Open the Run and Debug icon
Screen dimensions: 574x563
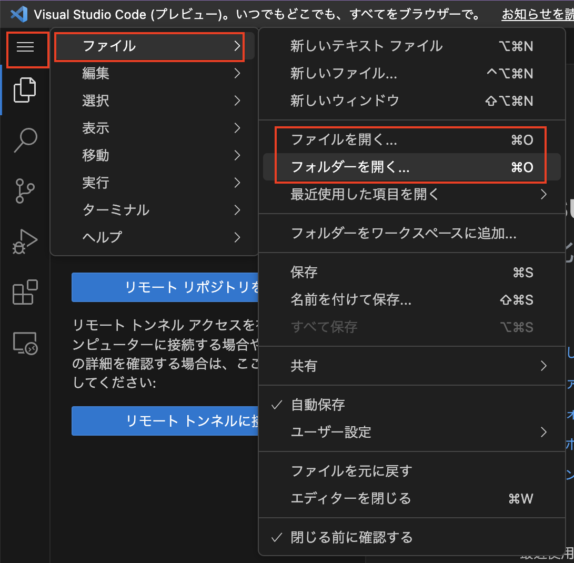click(25, 242)
